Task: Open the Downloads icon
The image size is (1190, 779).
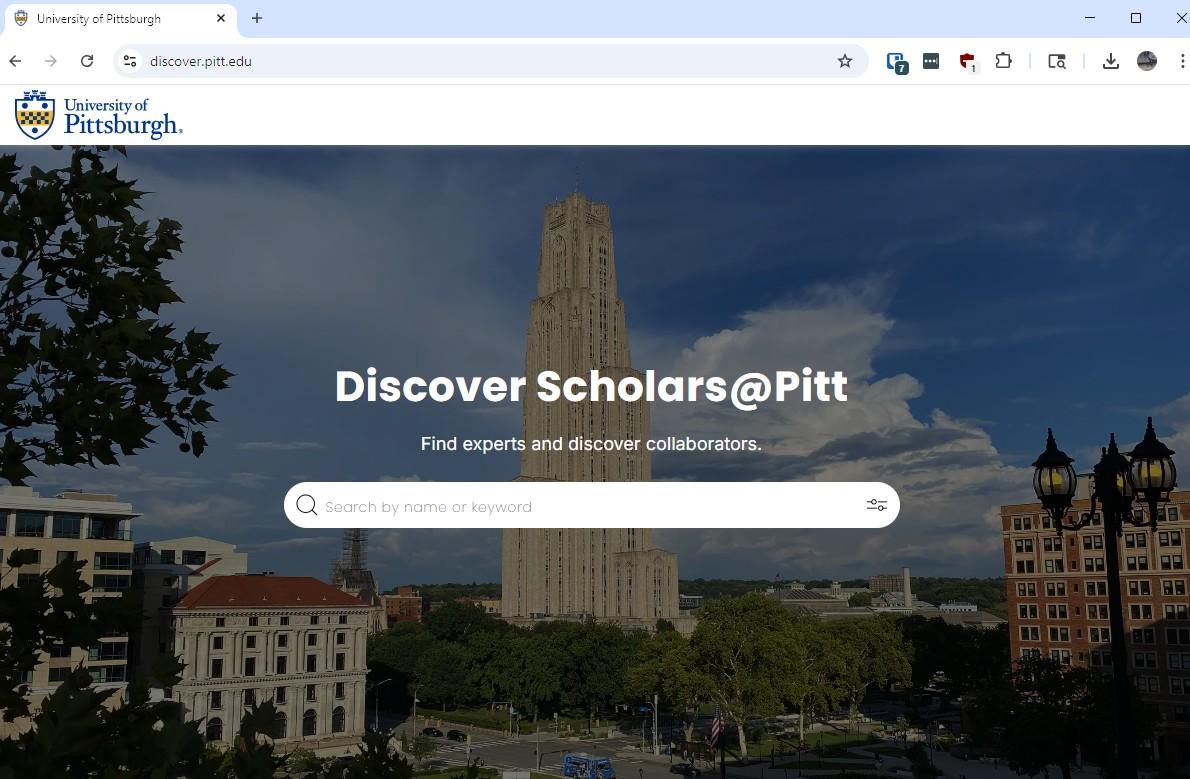Action: 1110,61
